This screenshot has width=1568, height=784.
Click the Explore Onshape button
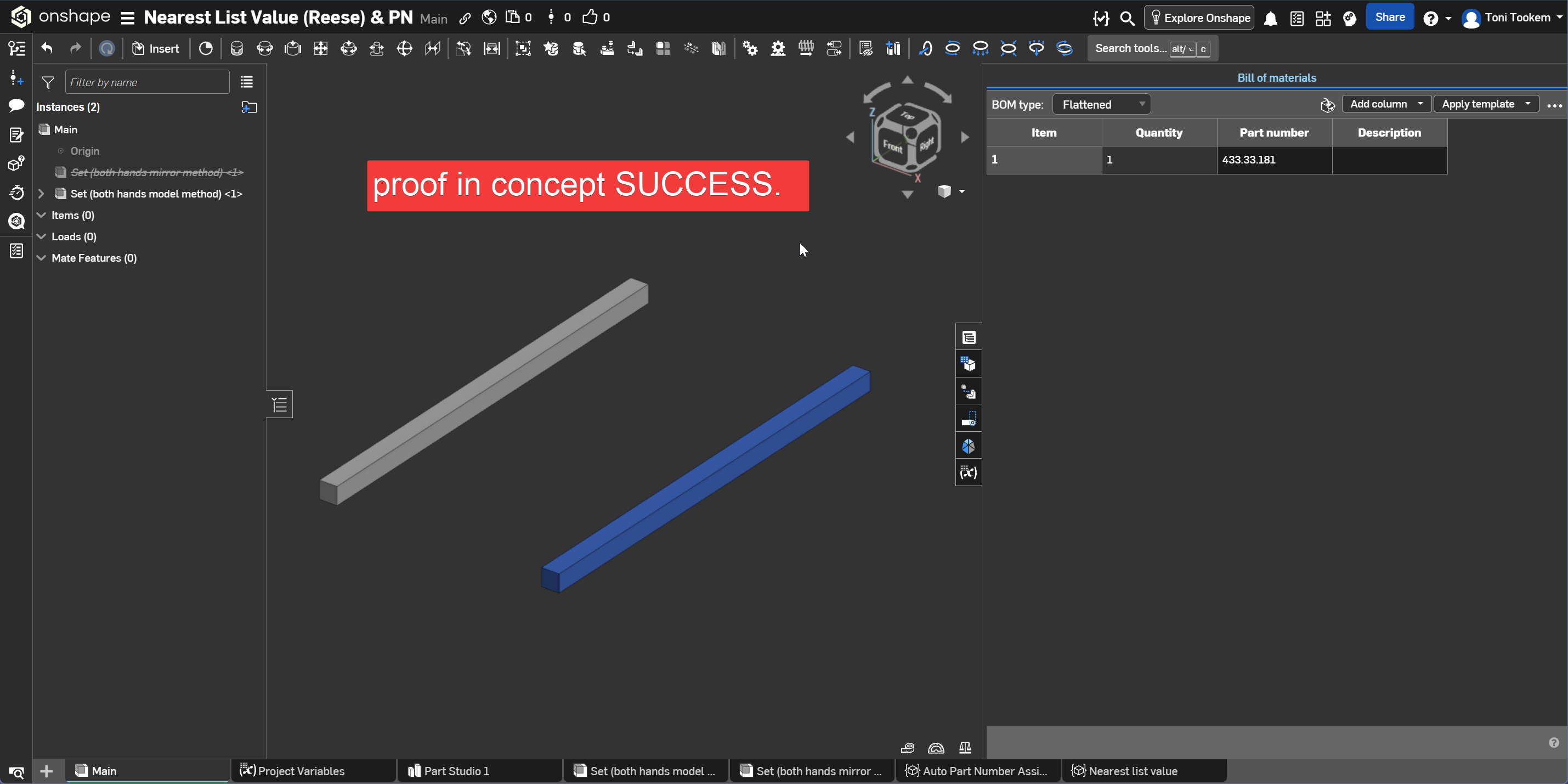click(1198, 18)
